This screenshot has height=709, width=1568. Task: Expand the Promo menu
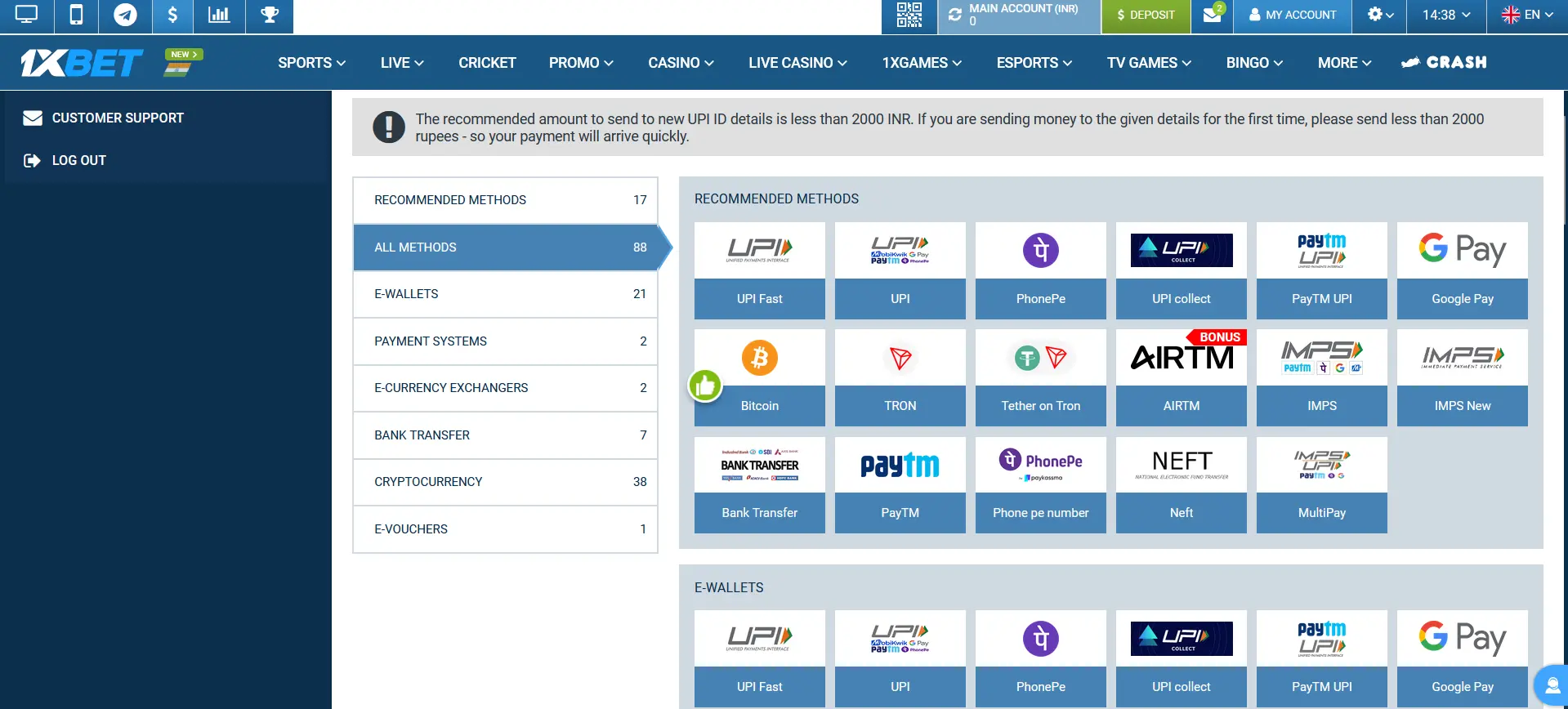(x=581, y=63)
